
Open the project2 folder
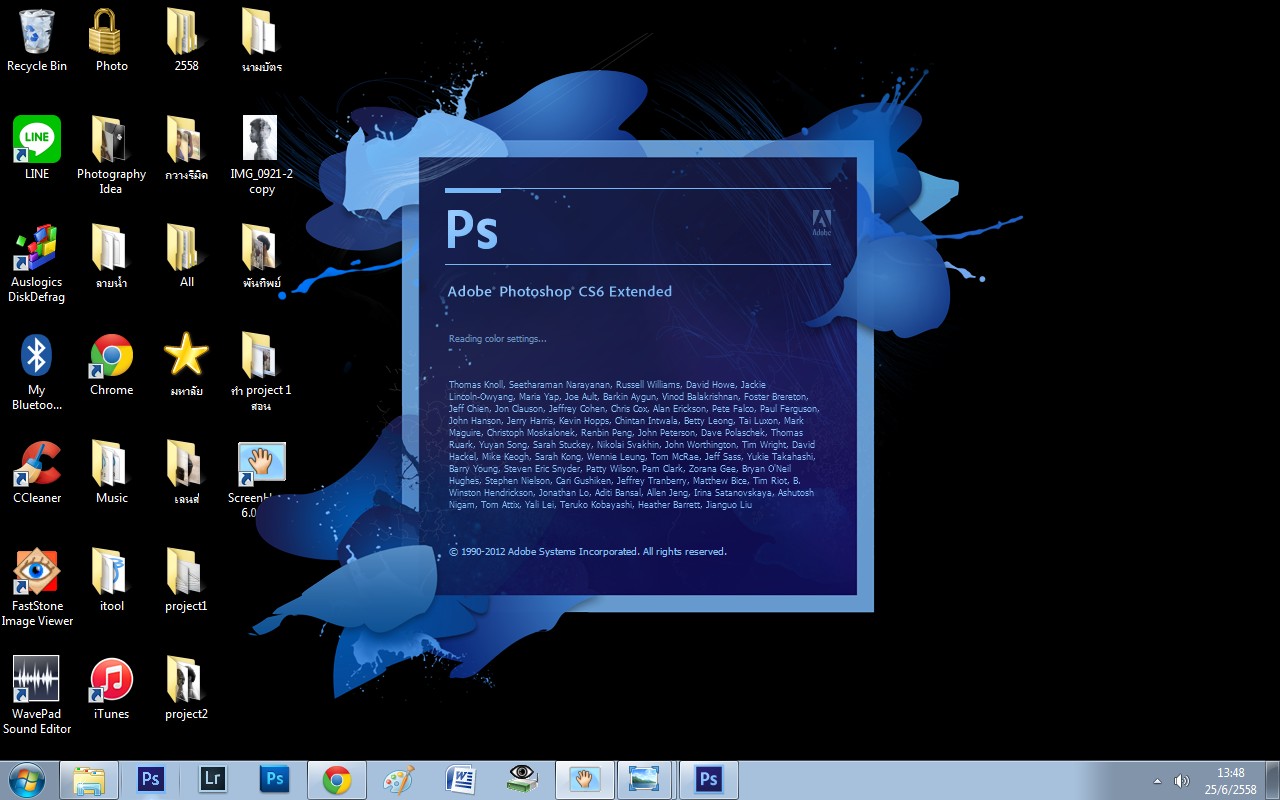coord(186,688)
